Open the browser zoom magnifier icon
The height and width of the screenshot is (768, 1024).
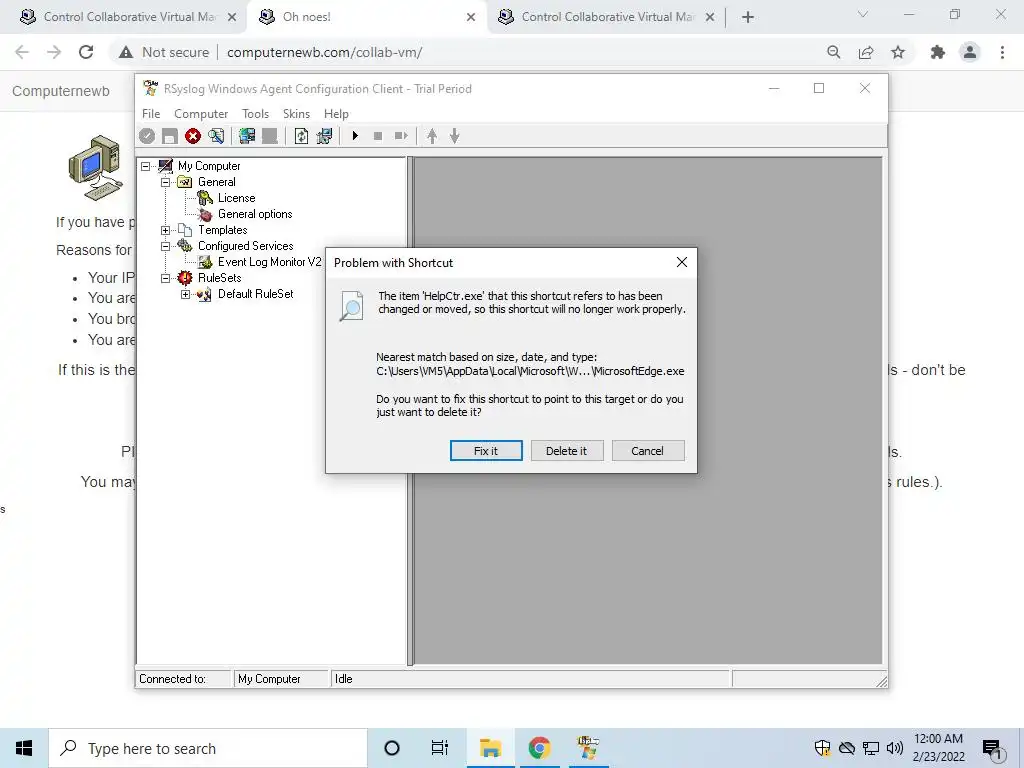833,52
